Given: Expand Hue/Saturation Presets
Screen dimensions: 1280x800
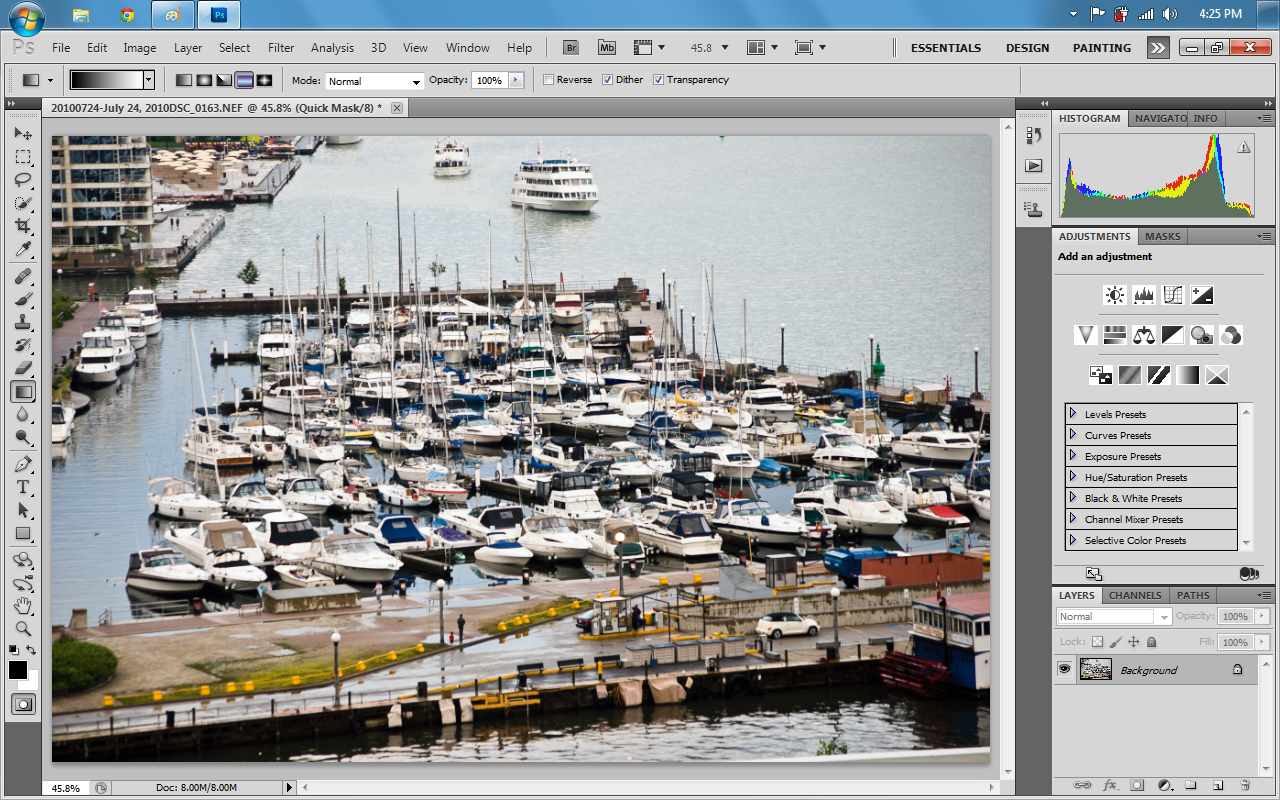Looking at the screenshot, I should [1073, 476].
